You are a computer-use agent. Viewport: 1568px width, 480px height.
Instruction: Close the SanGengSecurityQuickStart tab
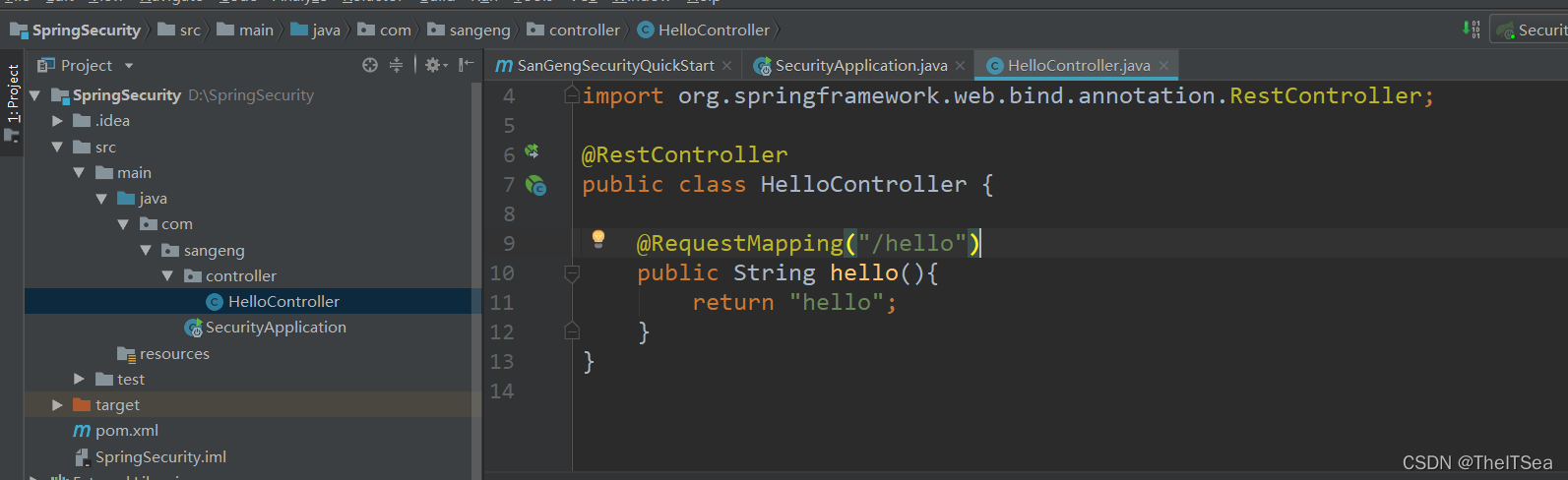click(726, 65)
